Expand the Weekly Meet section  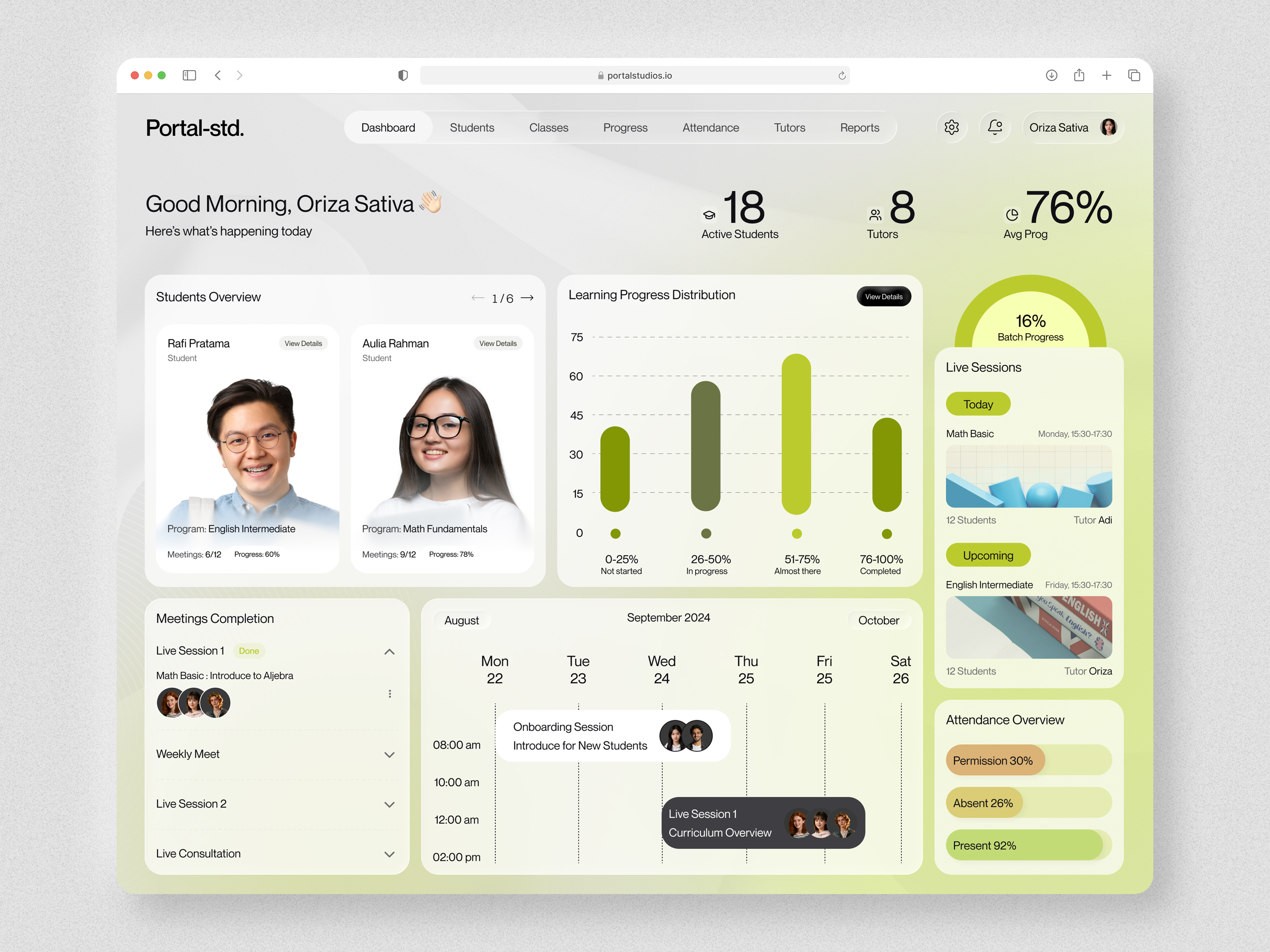click(390, 754)
